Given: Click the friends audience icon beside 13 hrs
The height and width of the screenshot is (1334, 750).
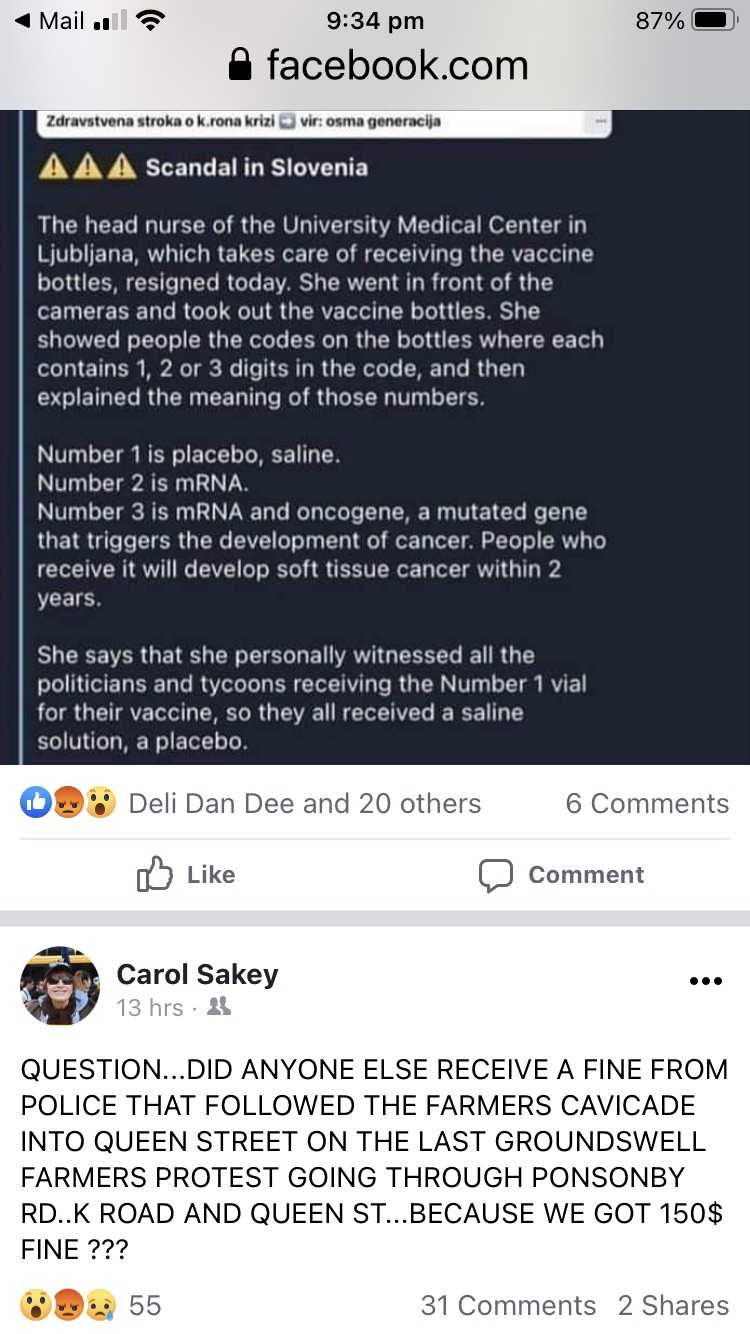Looking at the screenshot, I should (218, 1007).
